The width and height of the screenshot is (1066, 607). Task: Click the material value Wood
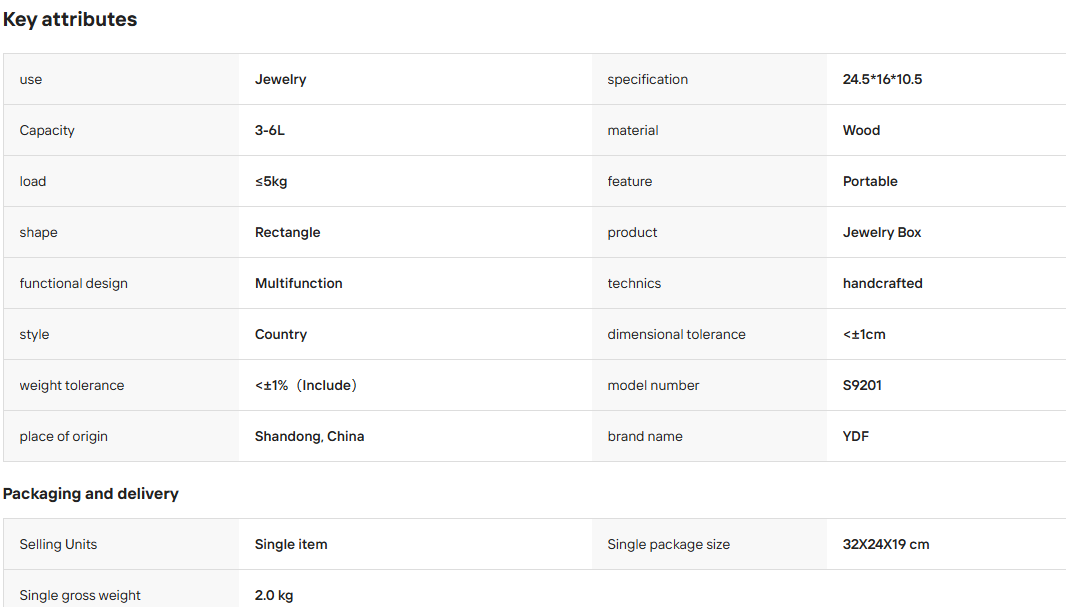(x=861, y=131)
